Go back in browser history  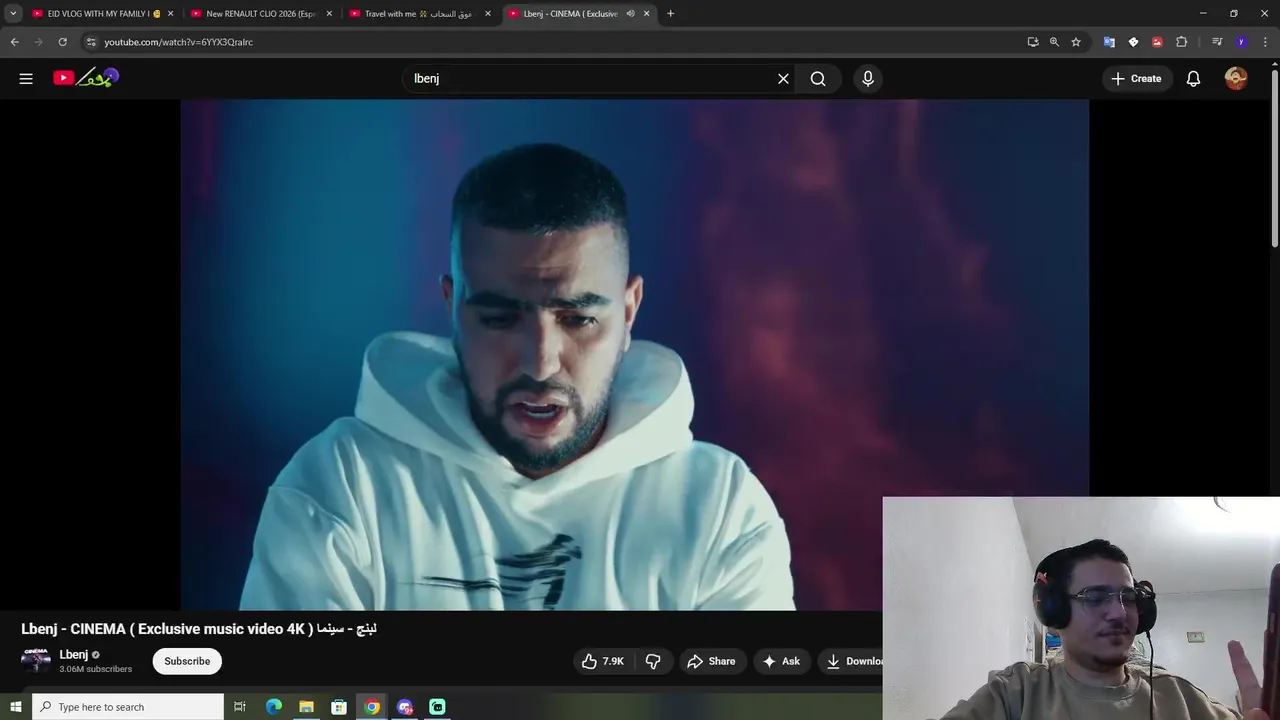14,42
